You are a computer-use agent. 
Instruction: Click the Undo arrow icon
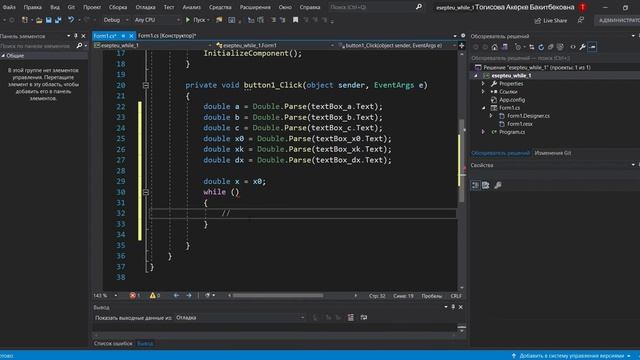[71, 20]
